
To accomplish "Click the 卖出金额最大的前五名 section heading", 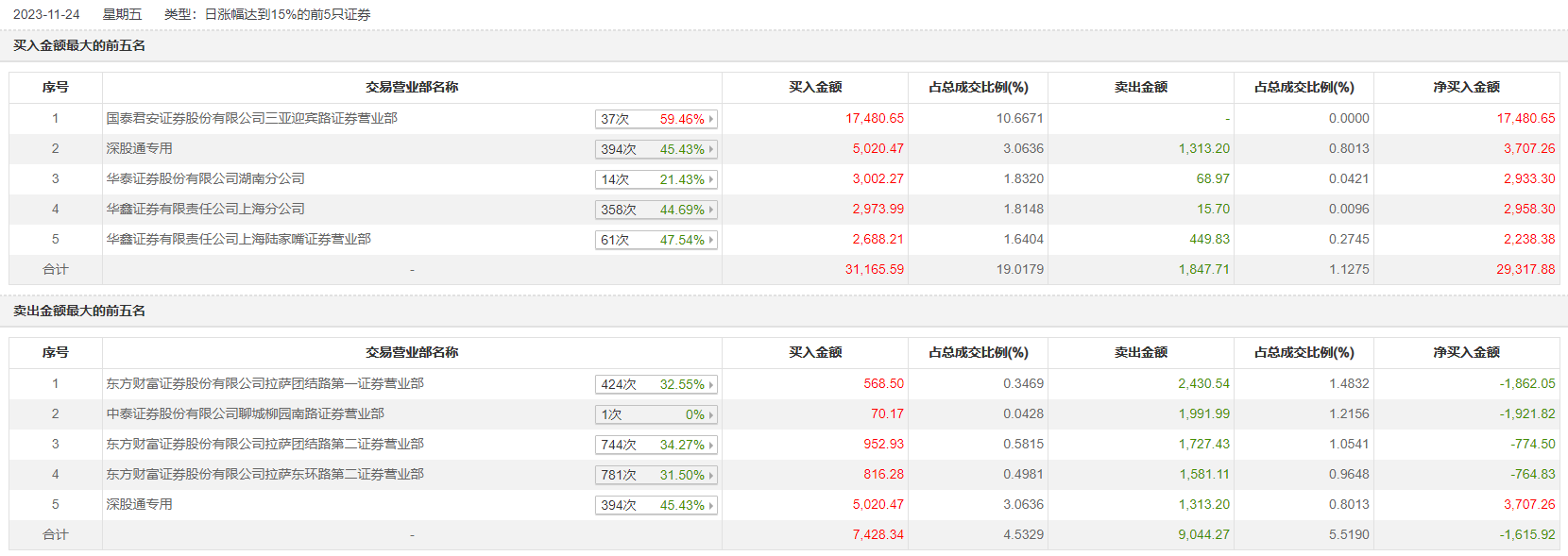I will coord(79,311).
